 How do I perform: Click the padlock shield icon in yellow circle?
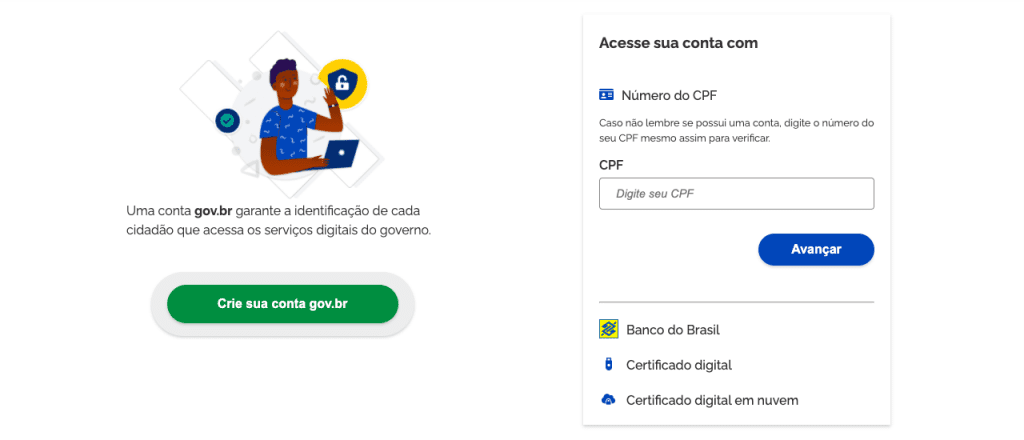click(x=343, y=84)
